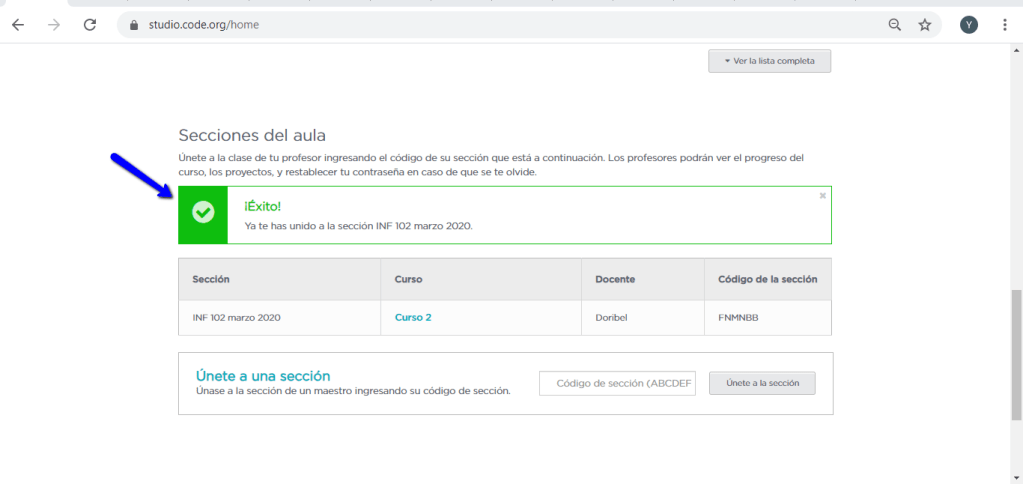Click the 'Docente' column header
The image size is (1023, 484).
click(615, 279)
